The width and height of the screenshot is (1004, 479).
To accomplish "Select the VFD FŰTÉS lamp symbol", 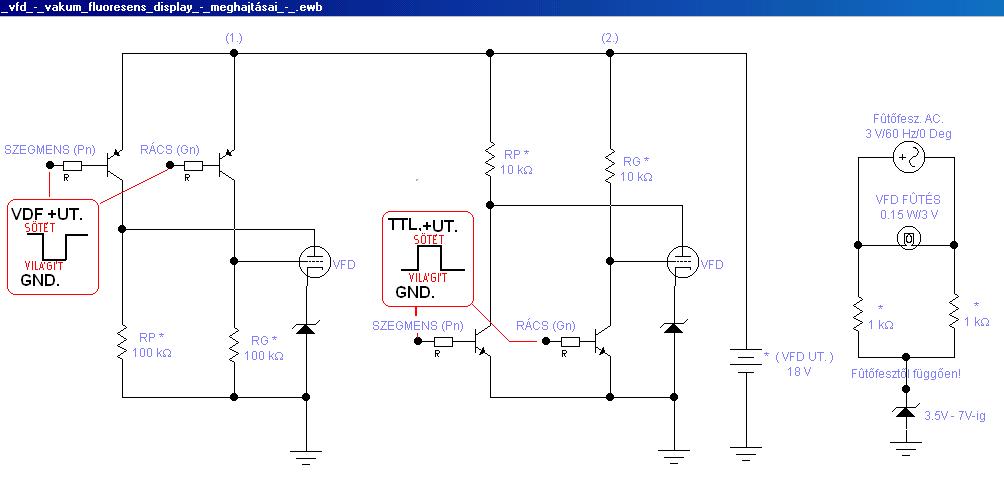I will pyautogui.click(x=909, y=239).
